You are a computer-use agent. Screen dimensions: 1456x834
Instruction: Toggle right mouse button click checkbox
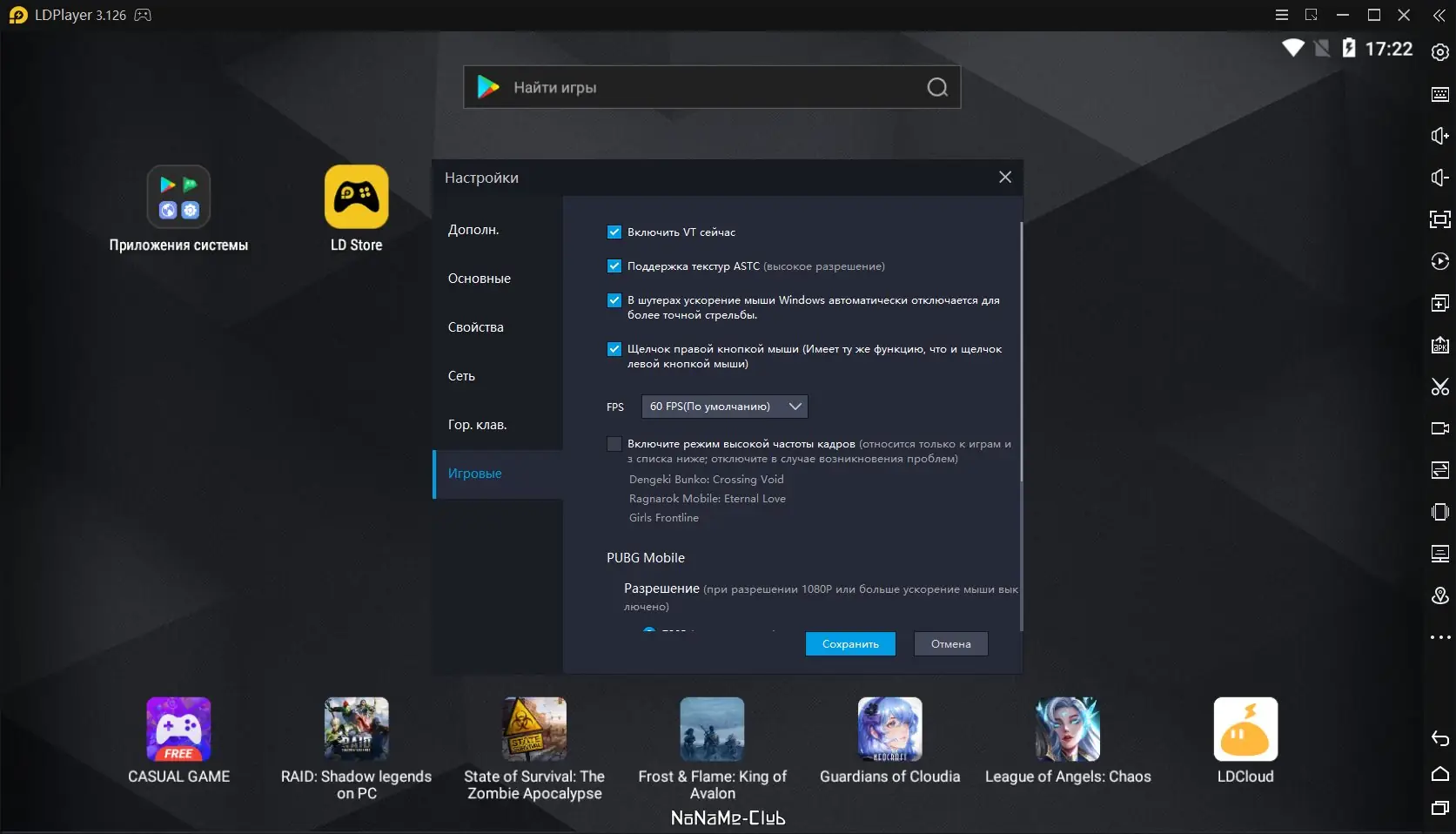pyautogui.click(x=614, y=348)
